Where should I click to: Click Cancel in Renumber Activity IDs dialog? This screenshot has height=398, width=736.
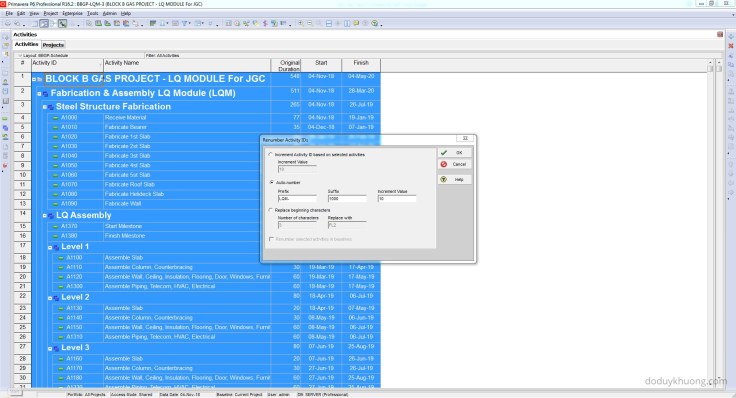pos(455,164)
